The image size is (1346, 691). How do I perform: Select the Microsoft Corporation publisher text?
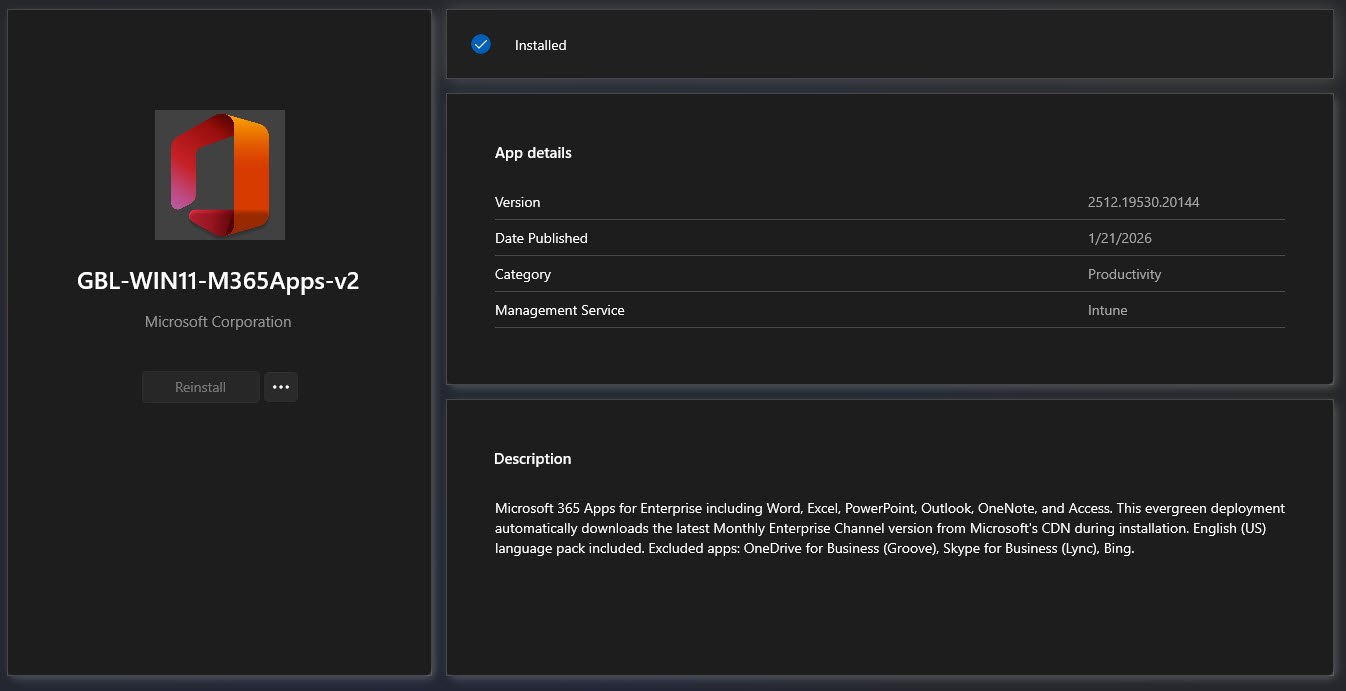pyautogui.click(x=218, y=322)
